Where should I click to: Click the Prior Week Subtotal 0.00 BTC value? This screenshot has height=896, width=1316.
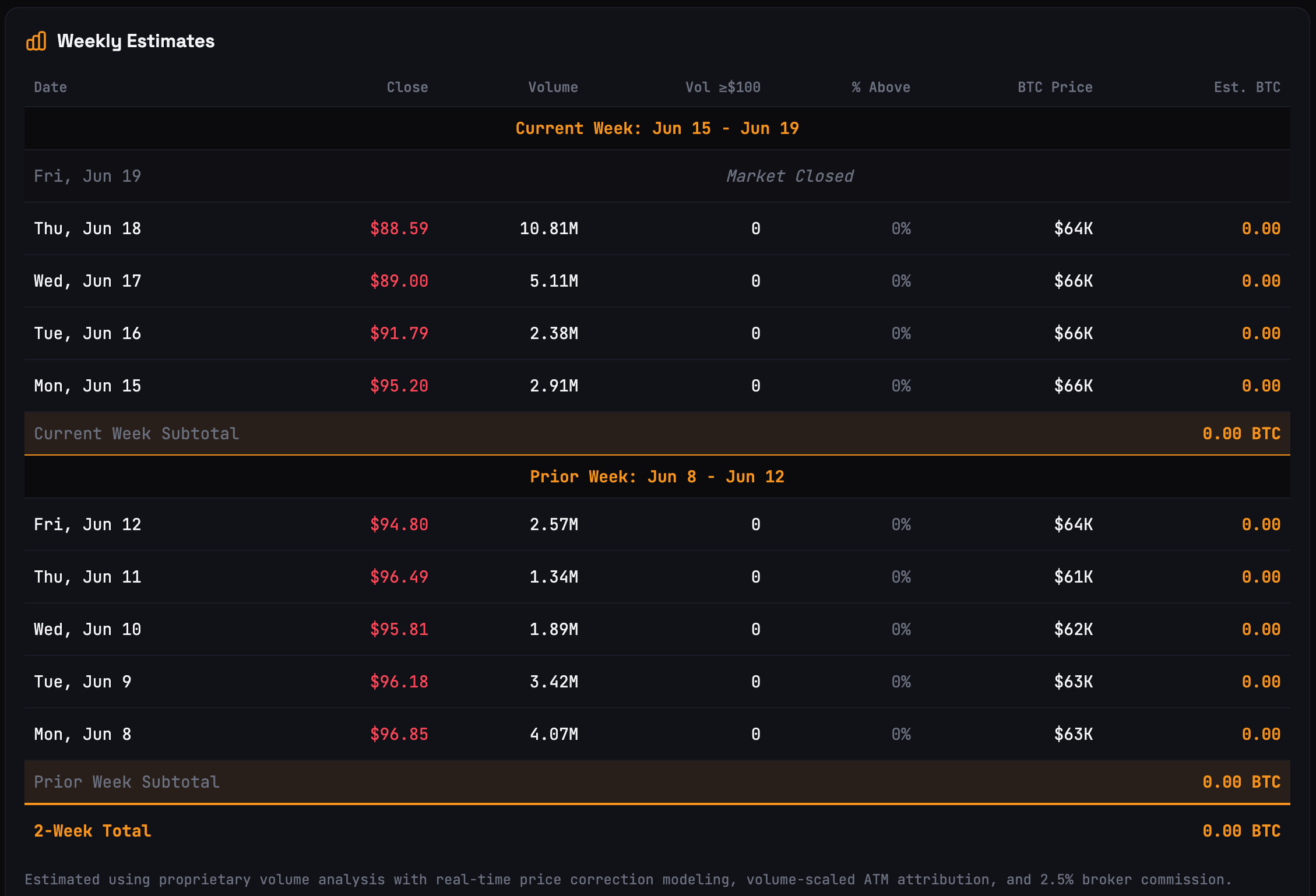(1241, 782)
